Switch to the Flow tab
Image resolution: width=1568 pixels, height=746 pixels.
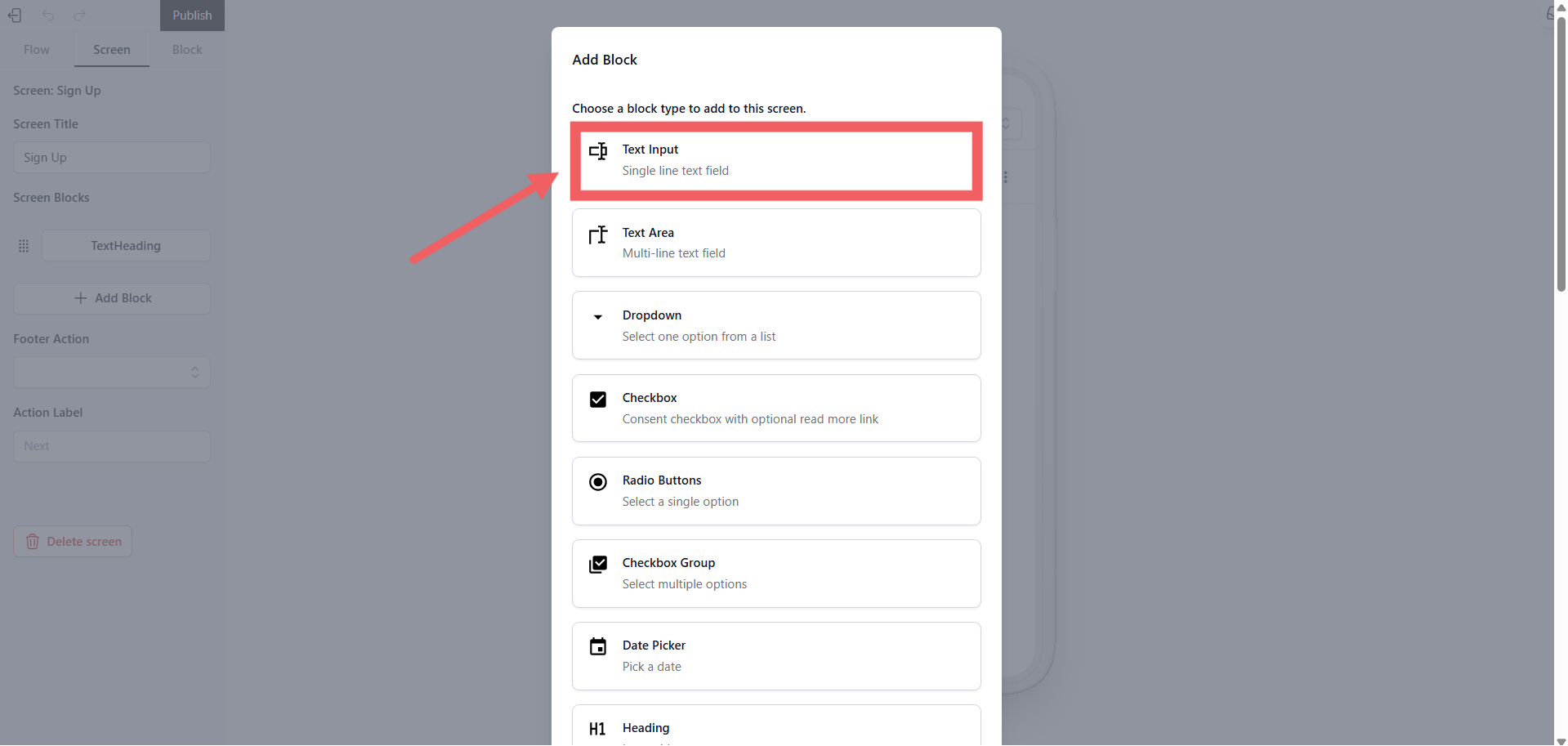point(37,50)
